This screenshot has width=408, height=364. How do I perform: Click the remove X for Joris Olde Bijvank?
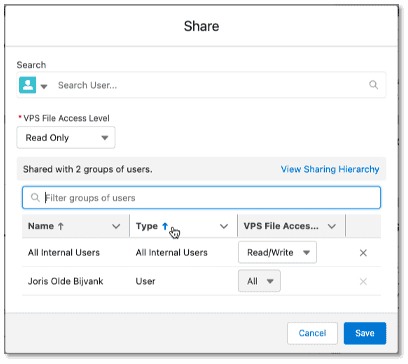(x=363, y=282)
